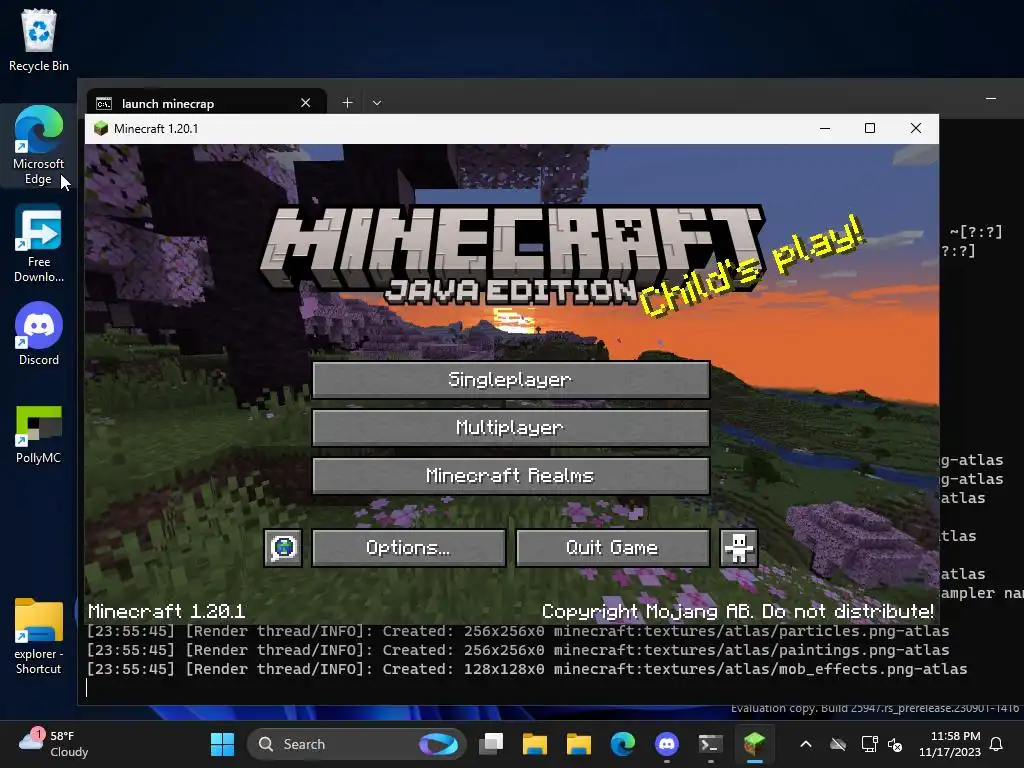This screenshot has width=1024, height=768.
Task: Close the launch minecrap terminal tab
Action: pos(305,103)
